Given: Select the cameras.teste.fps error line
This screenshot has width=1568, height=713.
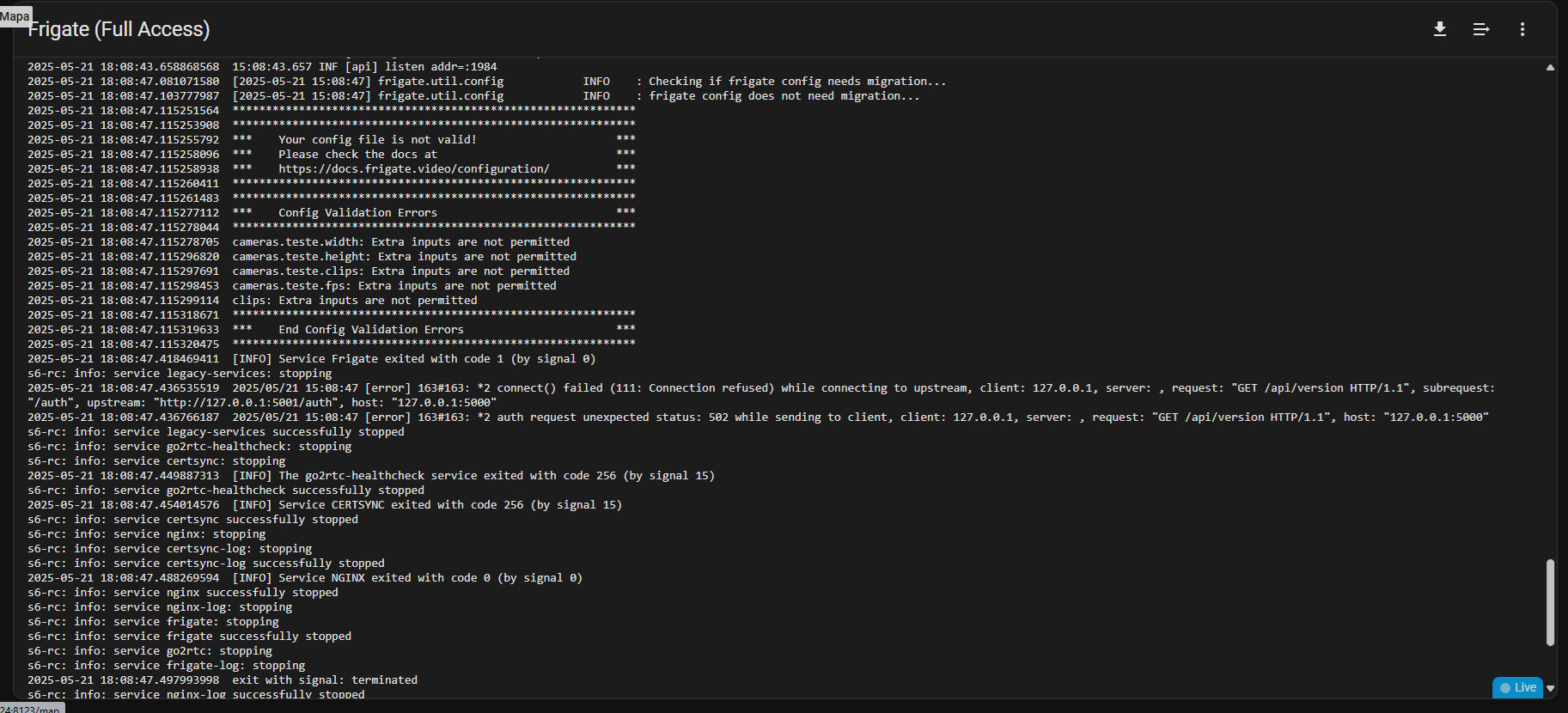Looking at the screenshot, I should (292, 286).
